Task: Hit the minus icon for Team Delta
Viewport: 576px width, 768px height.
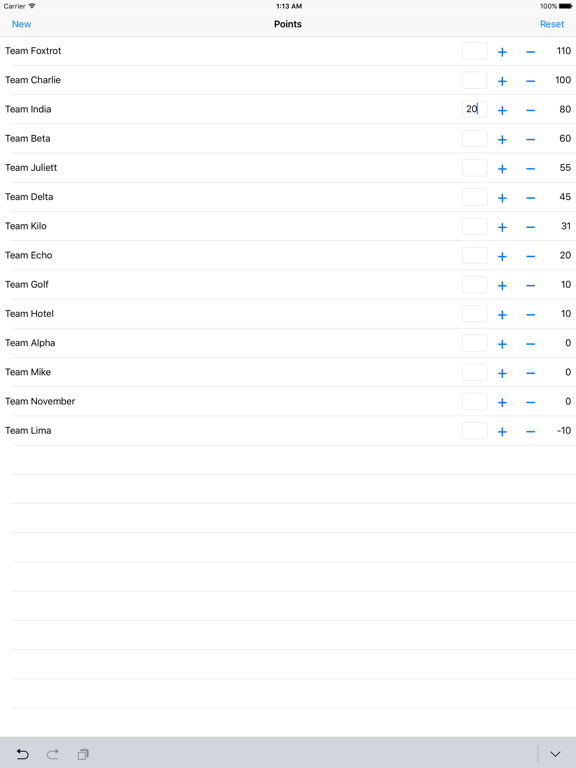Action: (x=530, y=198)
